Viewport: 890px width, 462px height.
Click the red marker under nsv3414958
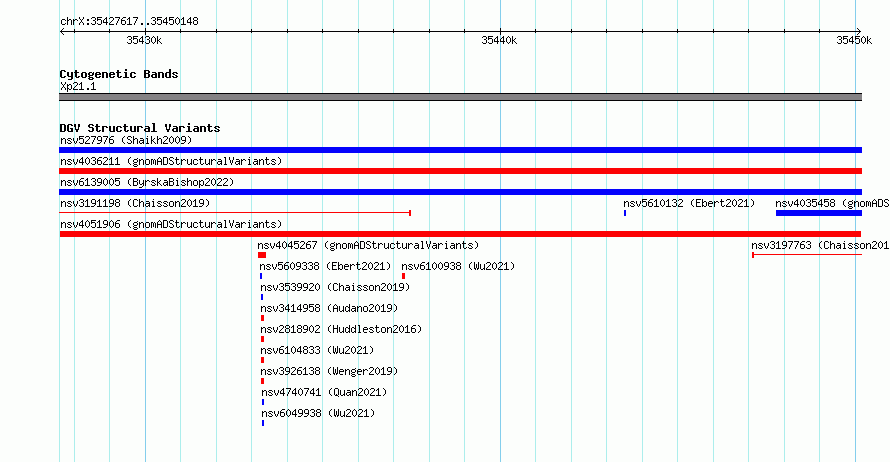pyautogui.click(x=262, y=318)
